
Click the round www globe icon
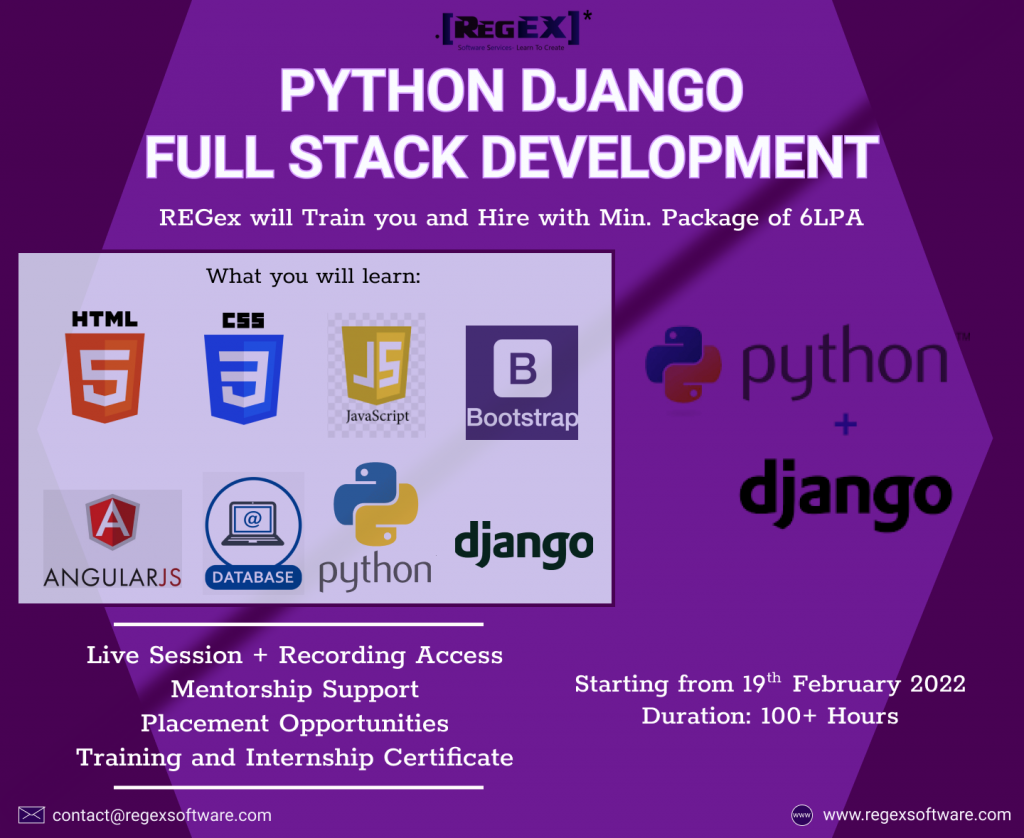tap(802, 815)
